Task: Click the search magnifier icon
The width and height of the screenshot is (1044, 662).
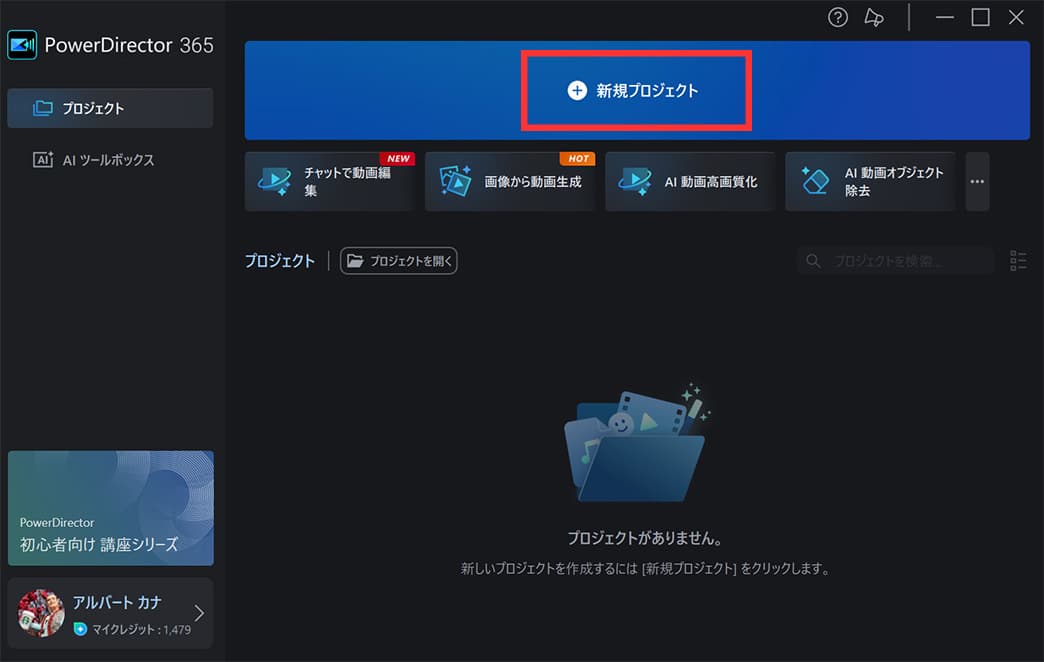Action: pos(813,260)
